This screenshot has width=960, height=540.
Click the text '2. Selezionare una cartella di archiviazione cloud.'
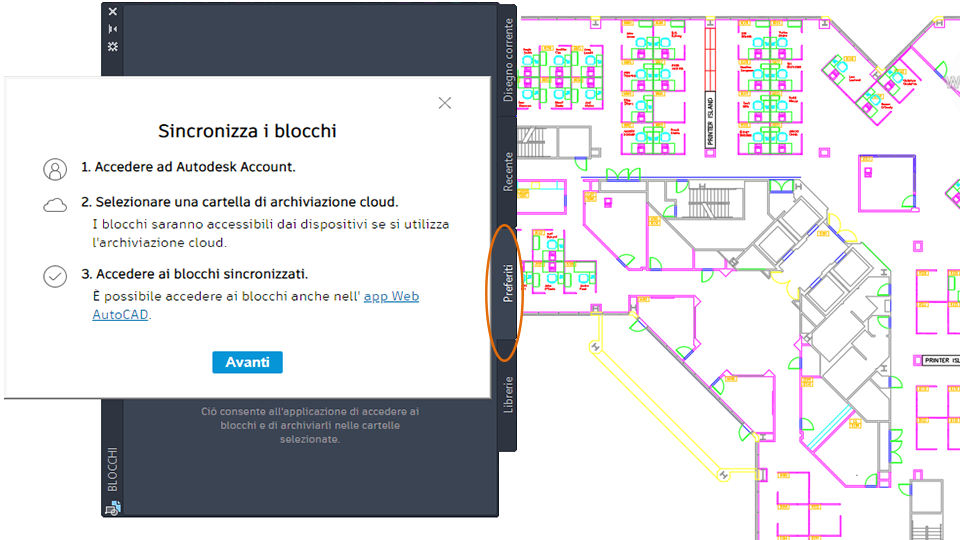[239, 202]
